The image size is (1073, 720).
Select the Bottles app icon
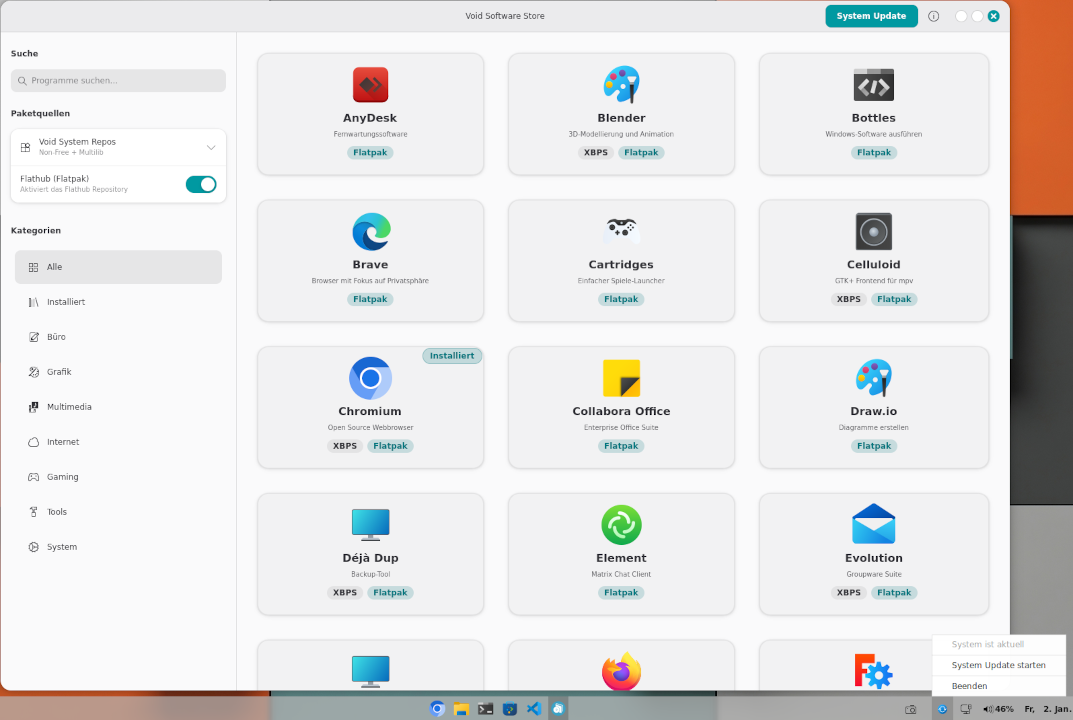873,85
